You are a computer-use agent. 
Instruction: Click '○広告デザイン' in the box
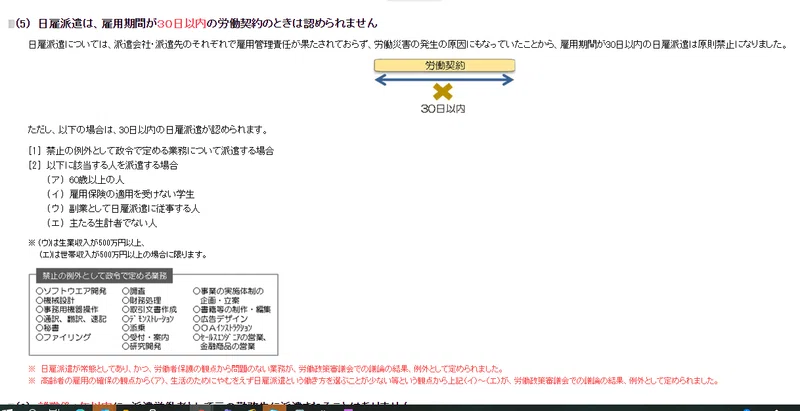pyautogui.click(x=220, y=319)
